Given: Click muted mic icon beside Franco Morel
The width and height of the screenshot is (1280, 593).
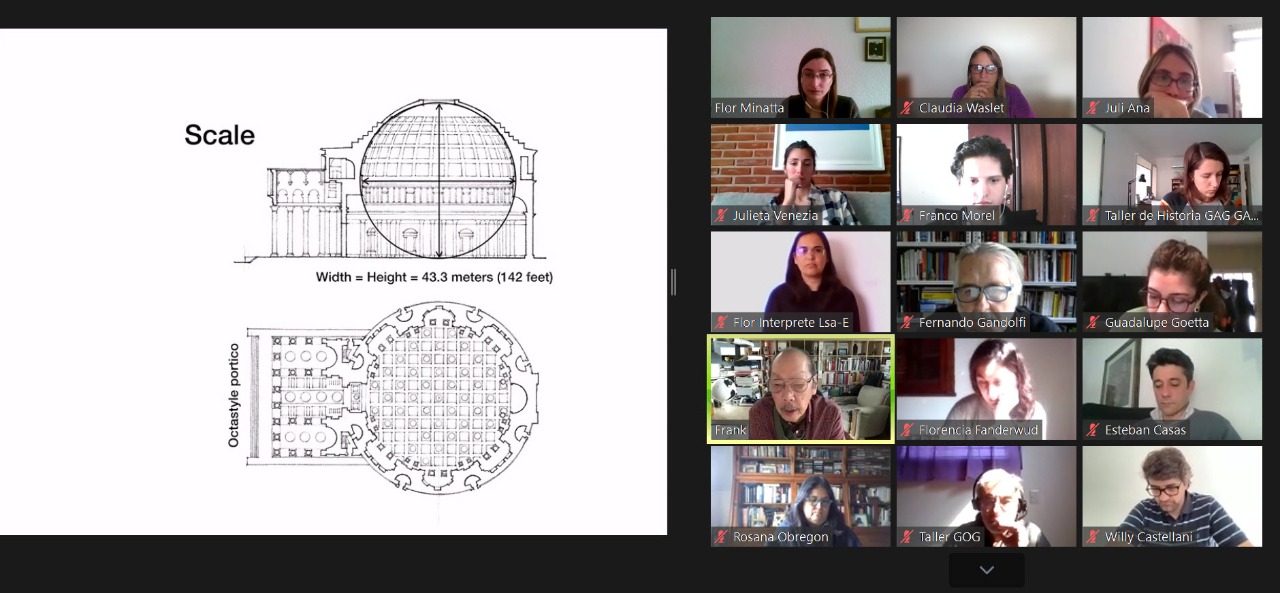Looking at the screenshot, I should (908, 215).
